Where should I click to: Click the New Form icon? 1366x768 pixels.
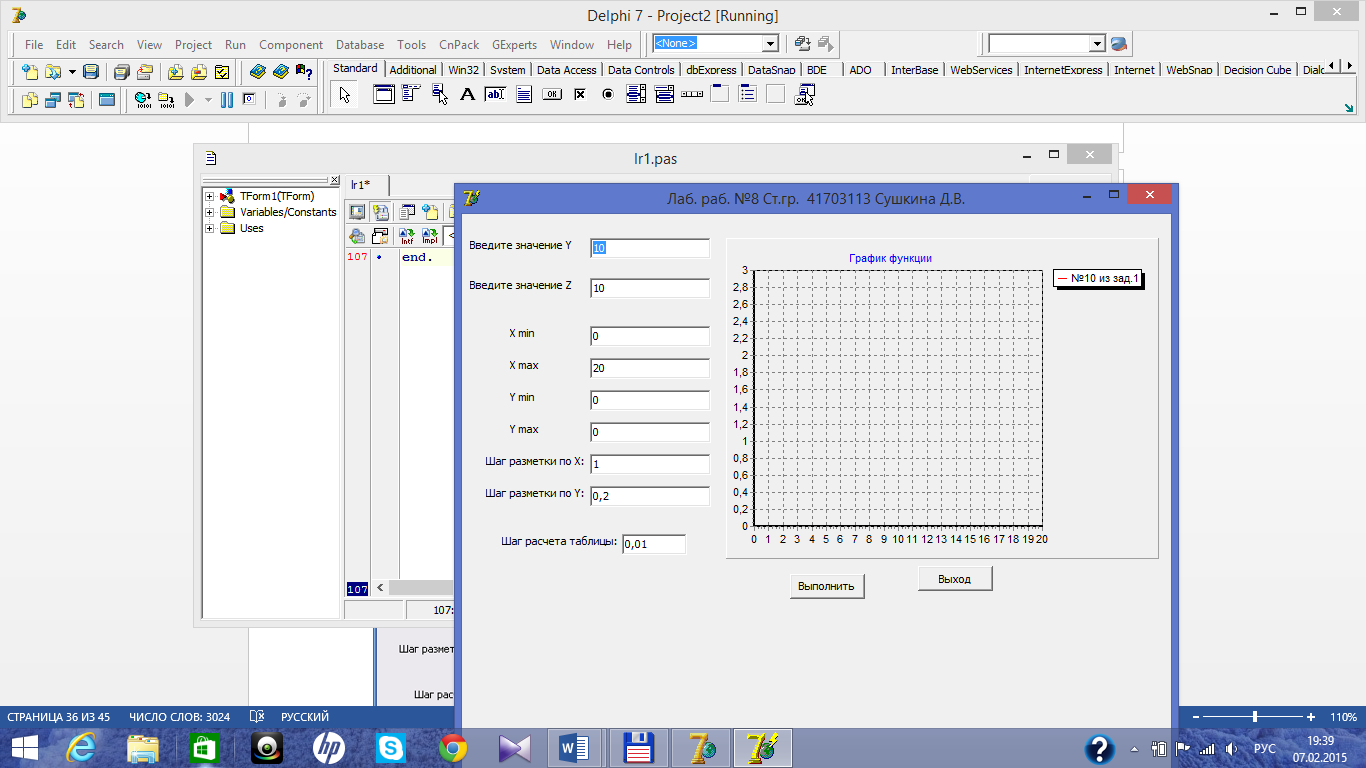click(106, 100)
